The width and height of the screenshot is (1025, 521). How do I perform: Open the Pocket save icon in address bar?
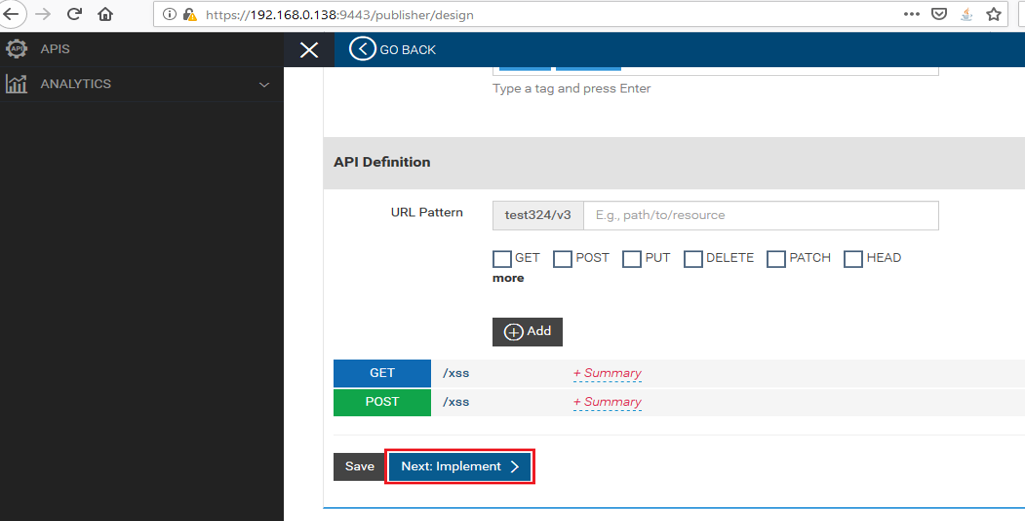click(x=939, y=15)
